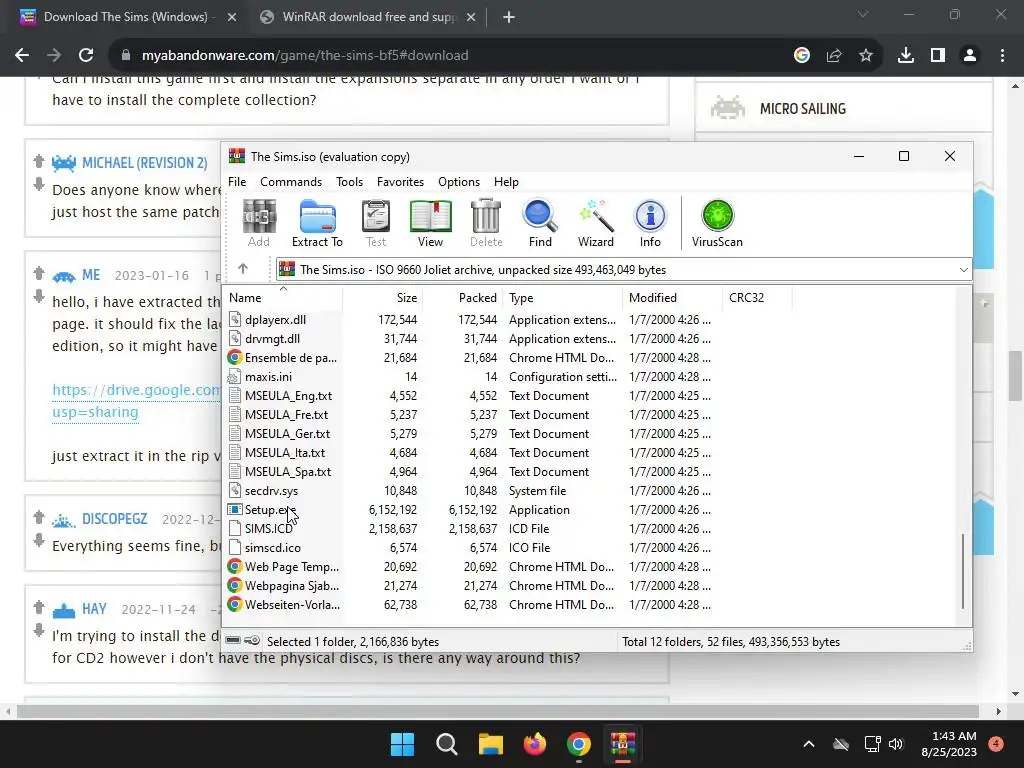Open the File menu
The height and width of the screenshot is (768, 1024).
click(x=237, y=182)
